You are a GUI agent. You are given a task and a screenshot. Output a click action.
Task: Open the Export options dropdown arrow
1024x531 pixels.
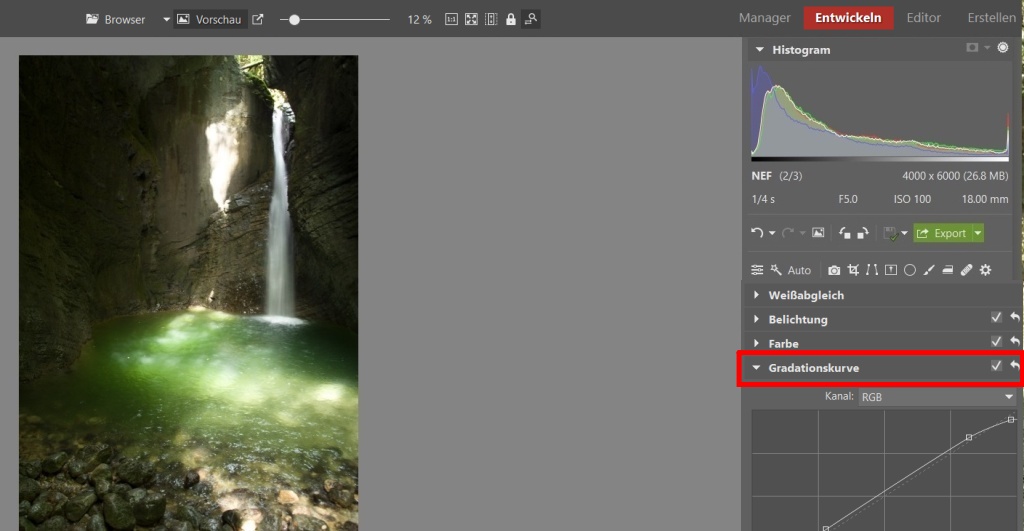click(977, 233)
